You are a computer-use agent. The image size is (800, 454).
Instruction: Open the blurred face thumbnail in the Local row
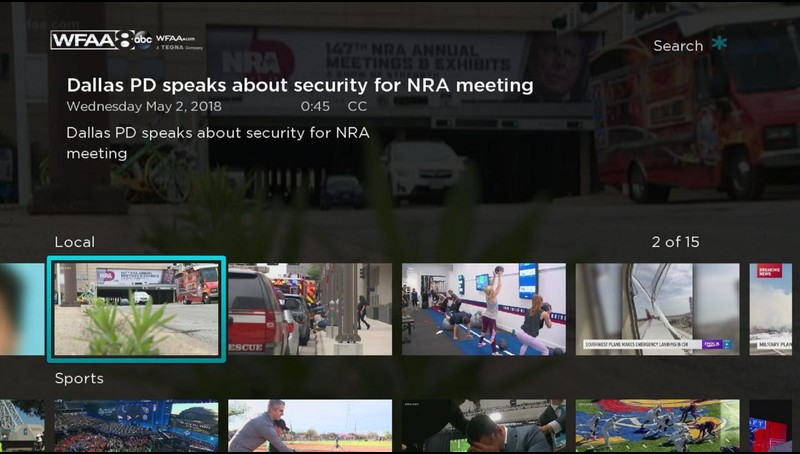point(22,309)
